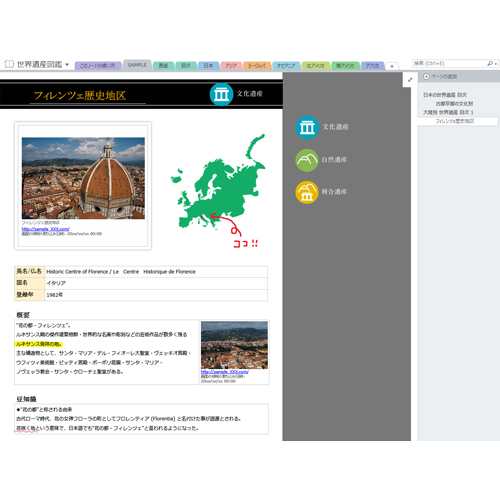Open the search scope dropdown arrow

click(x=496, y=64)
